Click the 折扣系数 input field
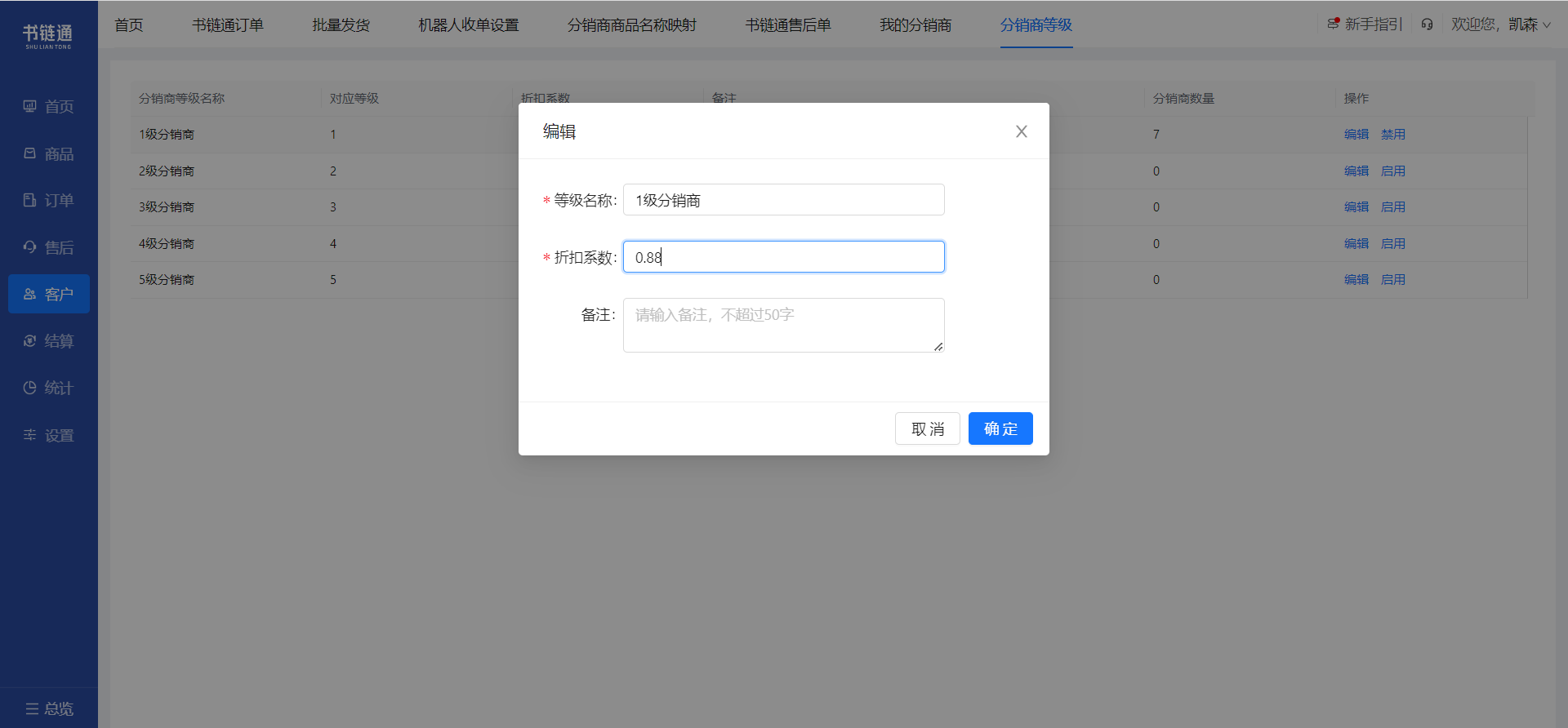 (784, 257)
